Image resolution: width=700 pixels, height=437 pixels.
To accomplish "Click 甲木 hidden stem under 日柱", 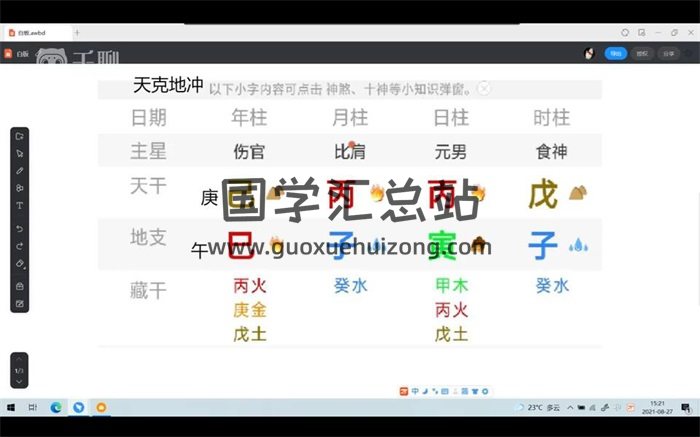I will [451, 286].
